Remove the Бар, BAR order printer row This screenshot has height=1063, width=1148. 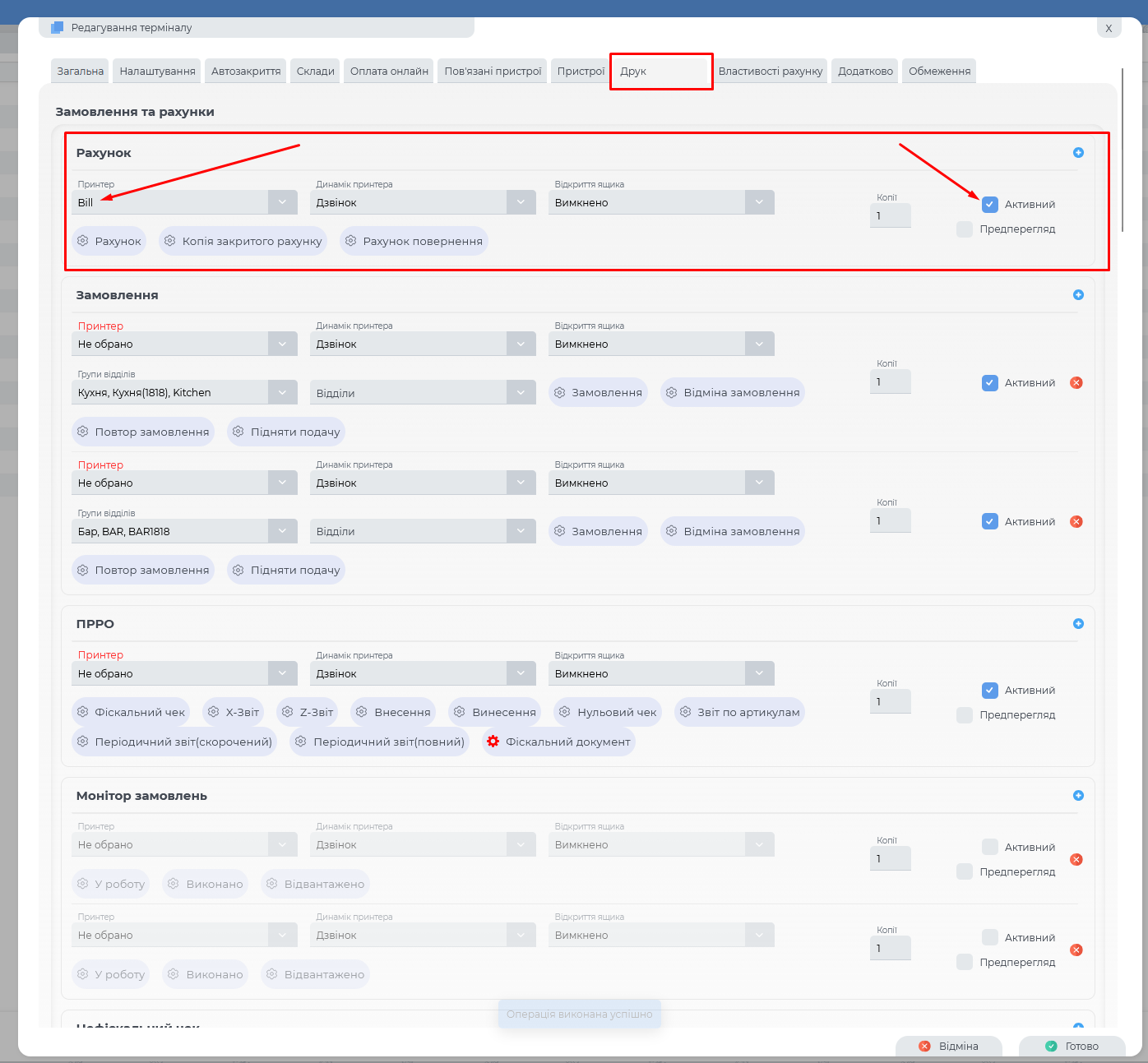tap(1076, 522)
